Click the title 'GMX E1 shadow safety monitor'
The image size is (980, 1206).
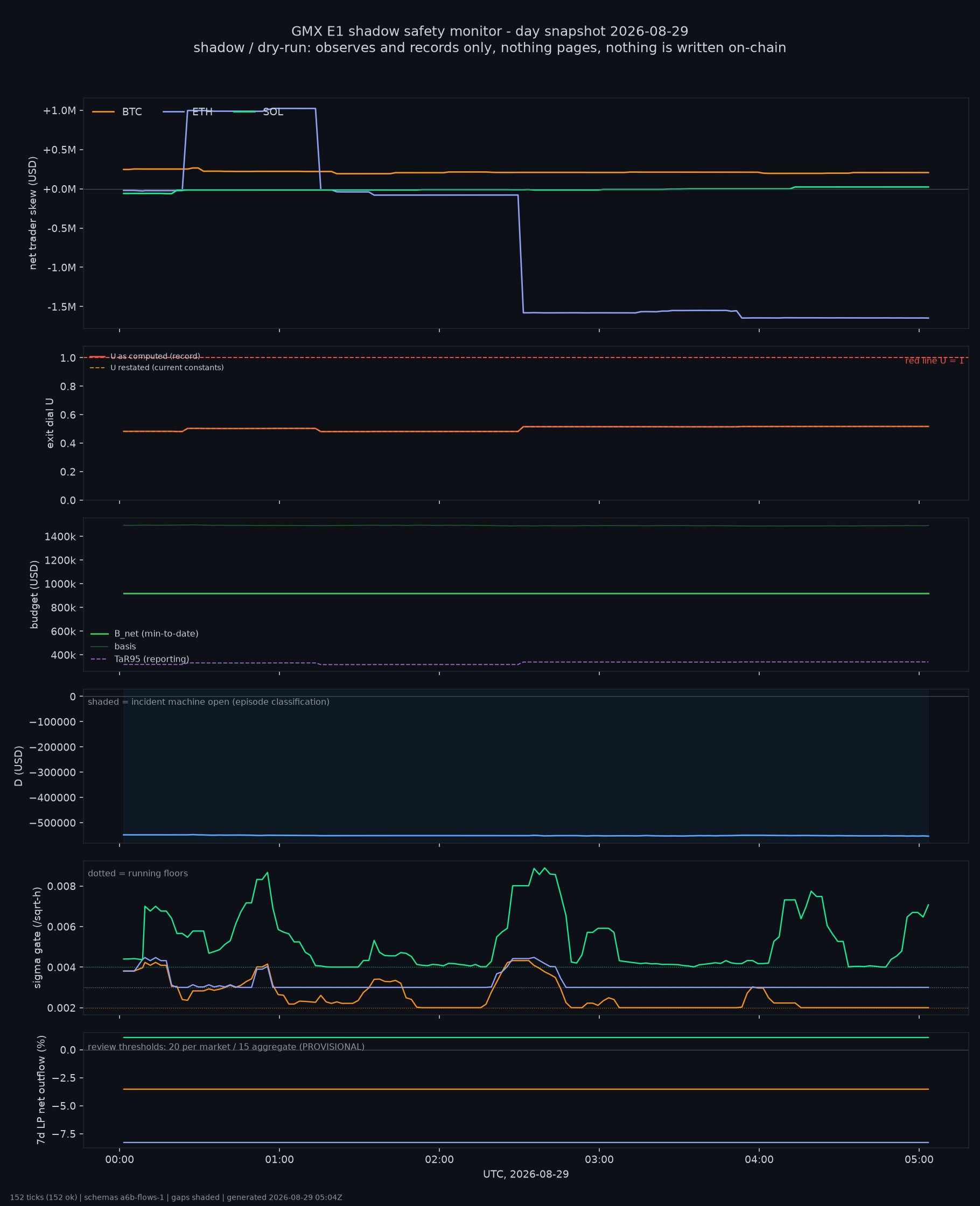(400, 32)
